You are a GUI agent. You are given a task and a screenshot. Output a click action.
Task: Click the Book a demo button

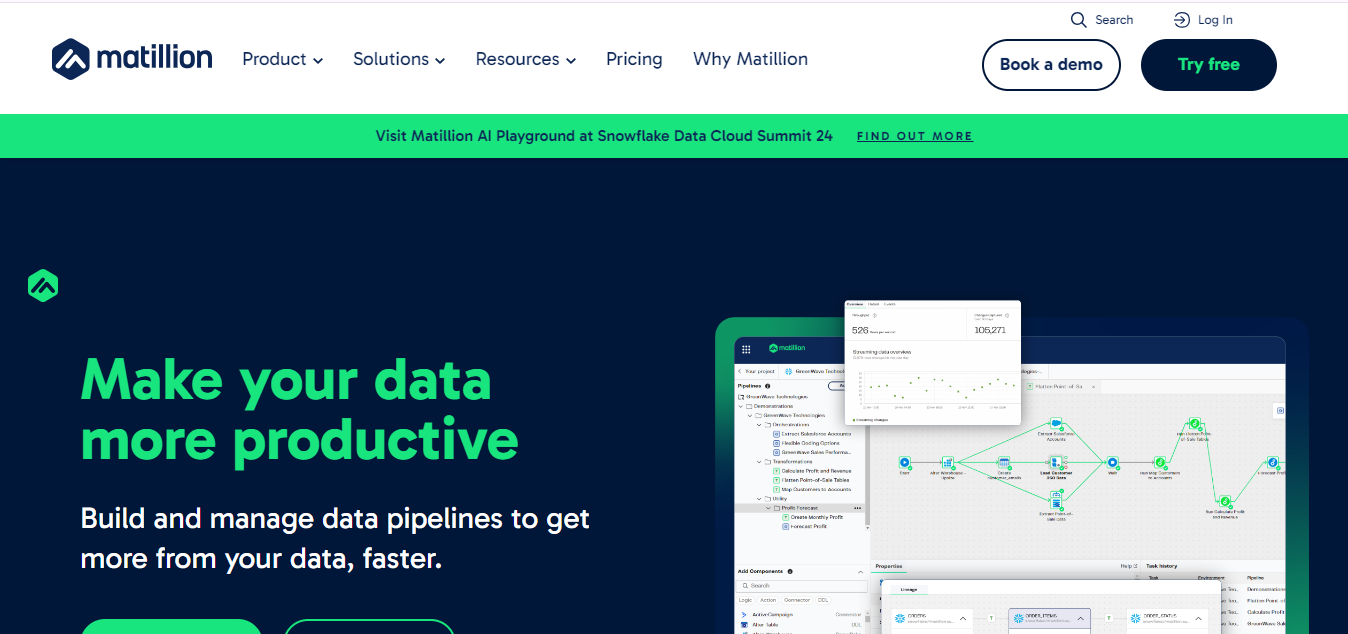pyautogui.click(x=1051, y=65)
